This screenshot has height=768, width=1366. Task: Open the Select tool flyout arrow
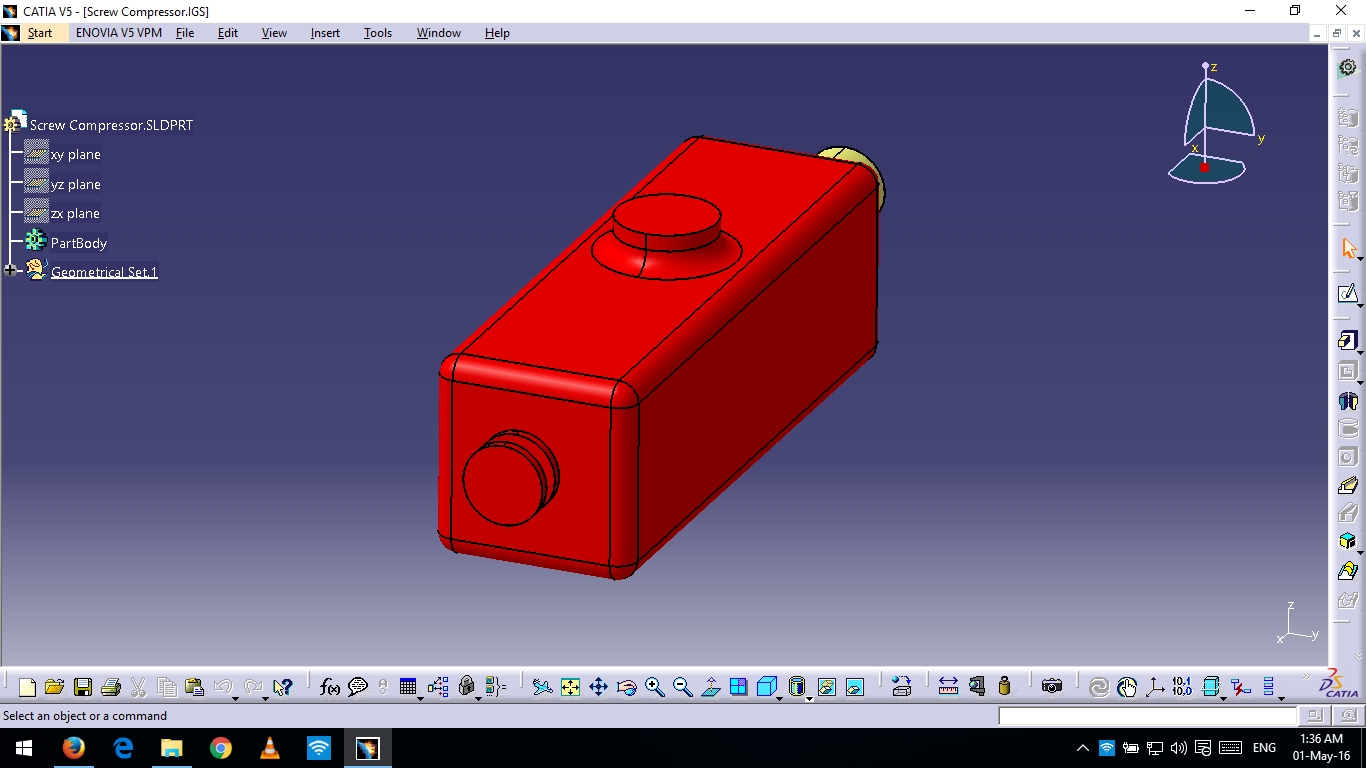1360,259
